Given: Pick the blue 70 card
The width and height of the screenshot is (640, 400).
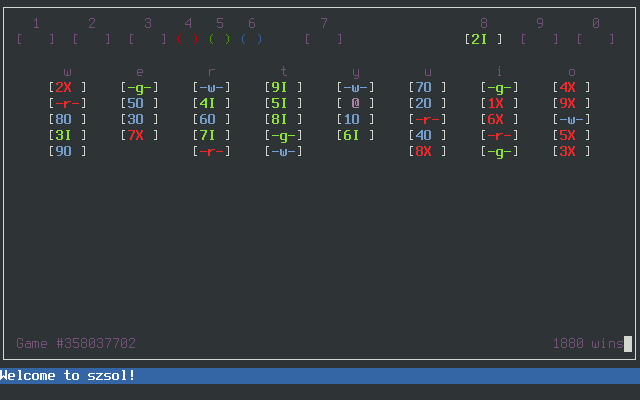Looking at the screenshot, I should pos(428,87).
